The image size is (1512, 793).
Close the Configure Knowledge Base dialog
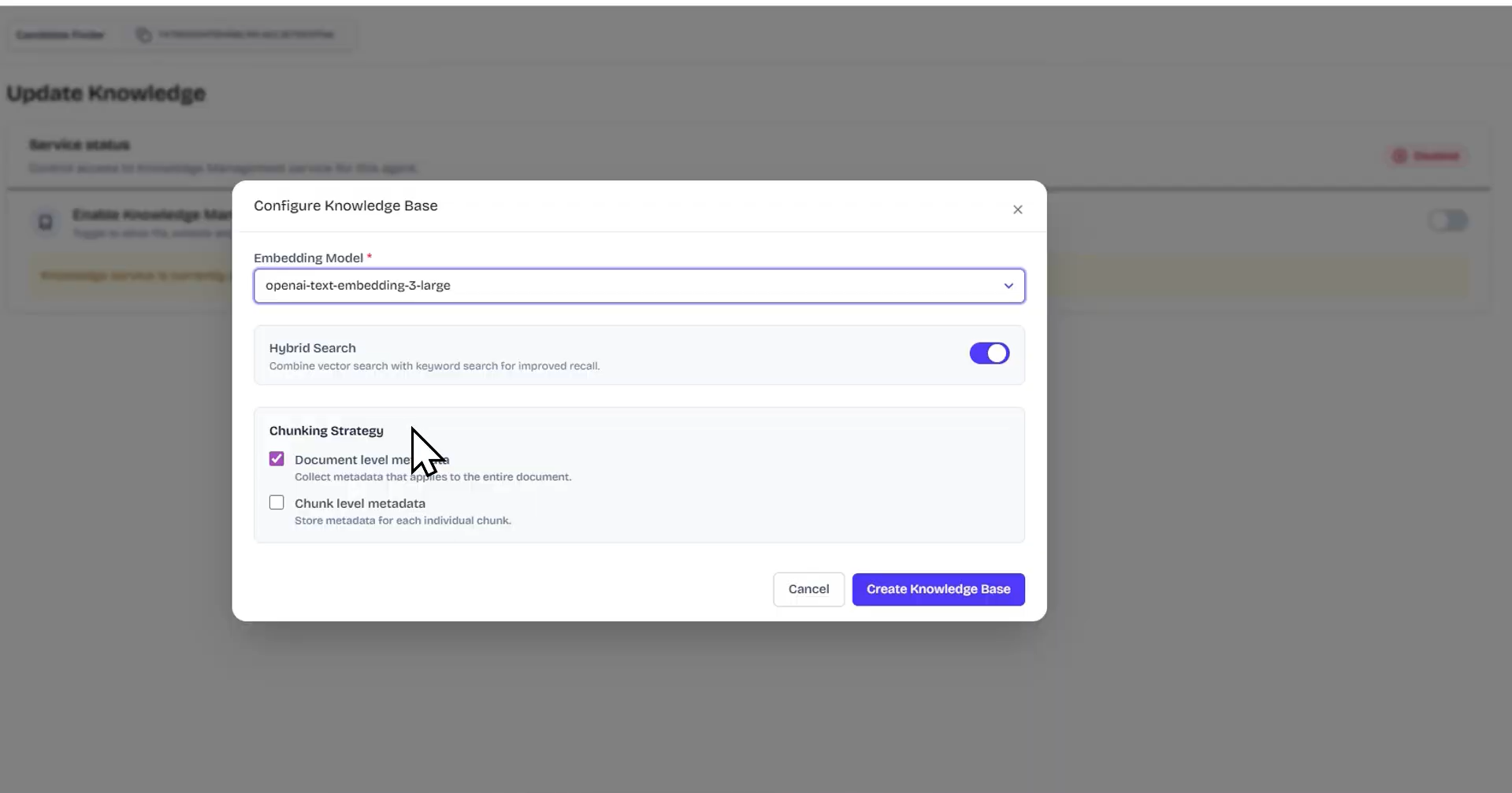coord(1017,209)
